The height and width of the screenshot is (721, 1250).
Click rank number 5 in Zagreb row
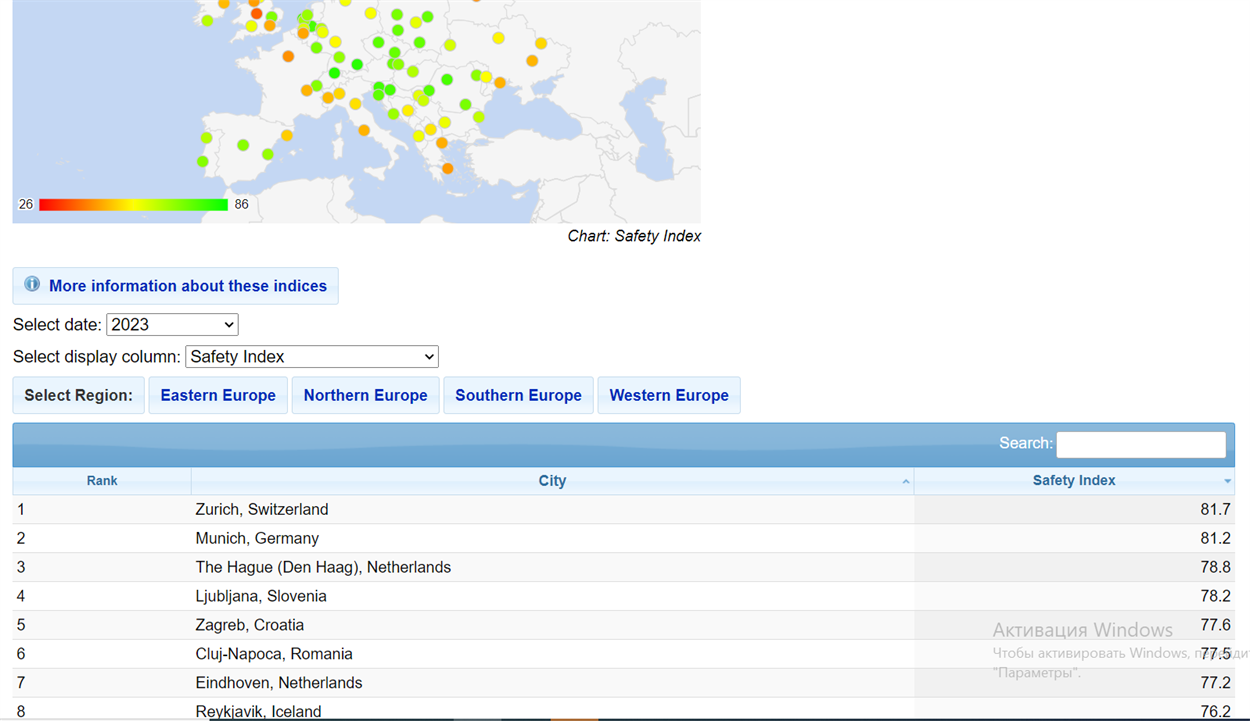(21, 625)
